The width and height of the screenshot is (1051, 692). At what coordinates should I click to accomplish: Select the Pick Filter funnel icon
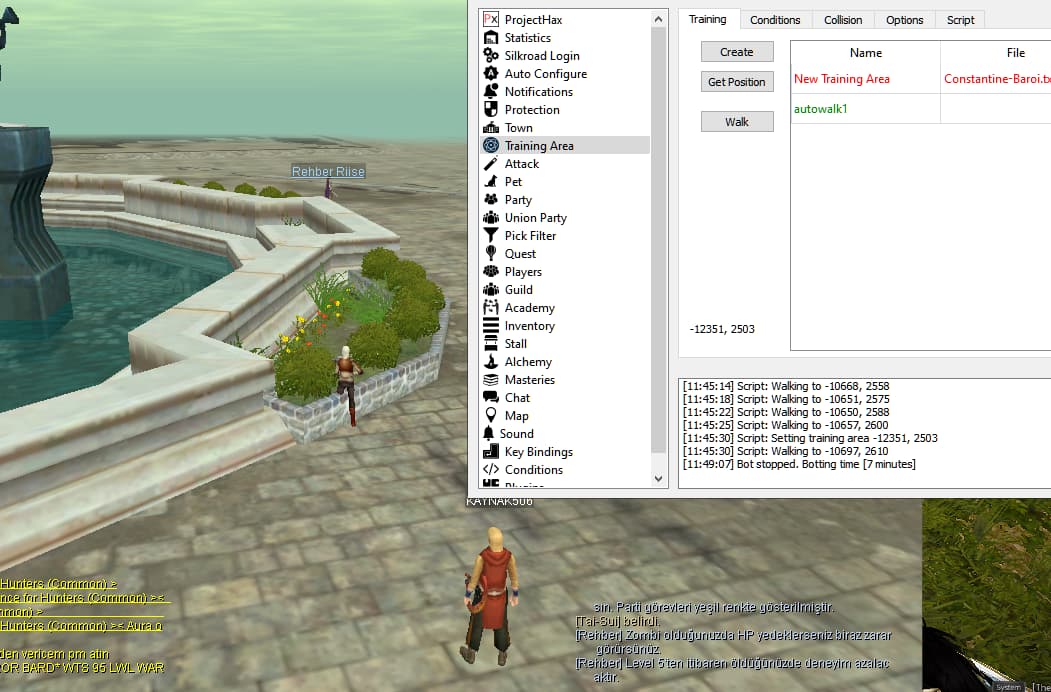(491, 236)
